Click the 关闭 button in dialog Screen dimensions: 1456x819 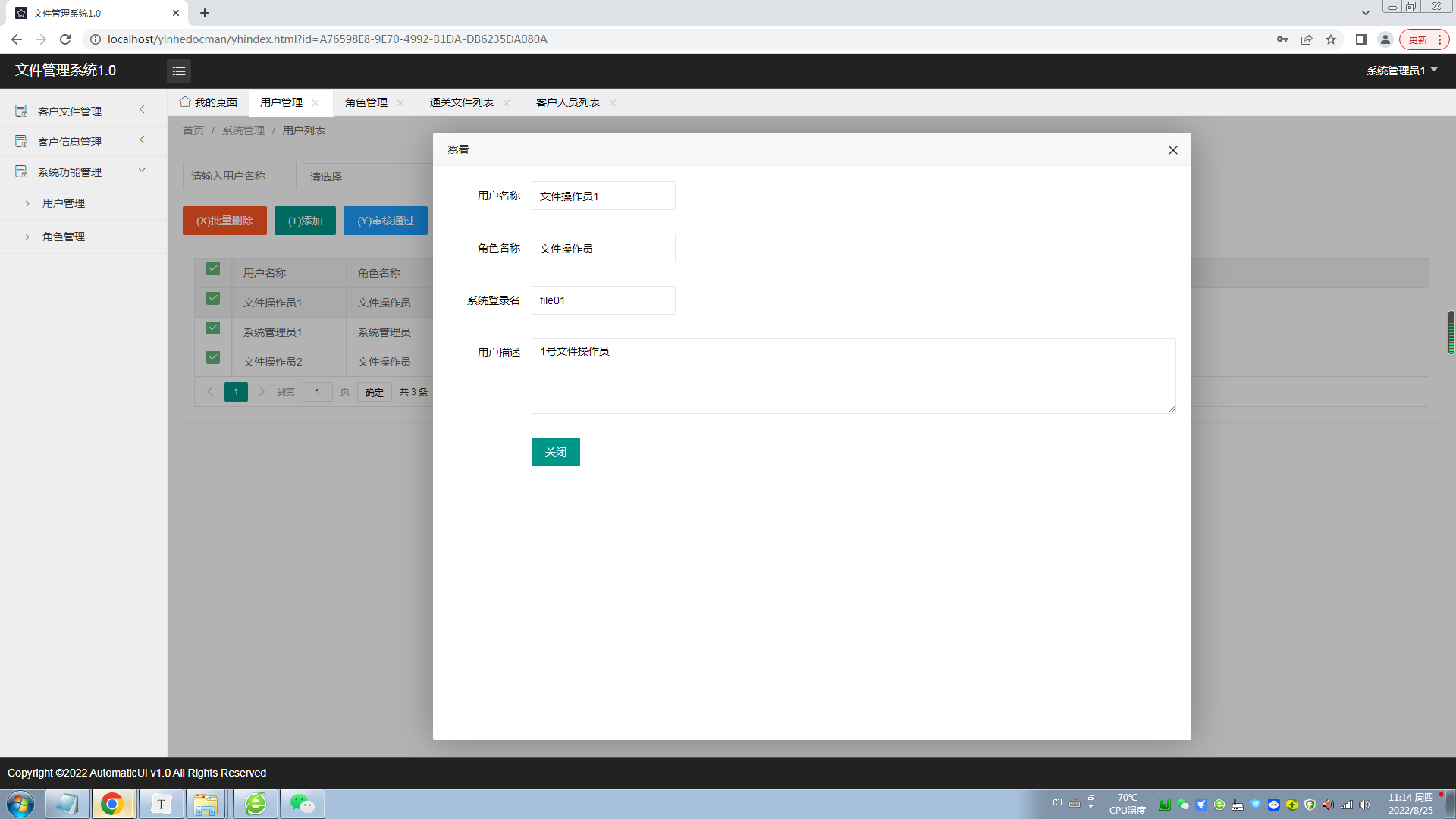tap(556, 452)
